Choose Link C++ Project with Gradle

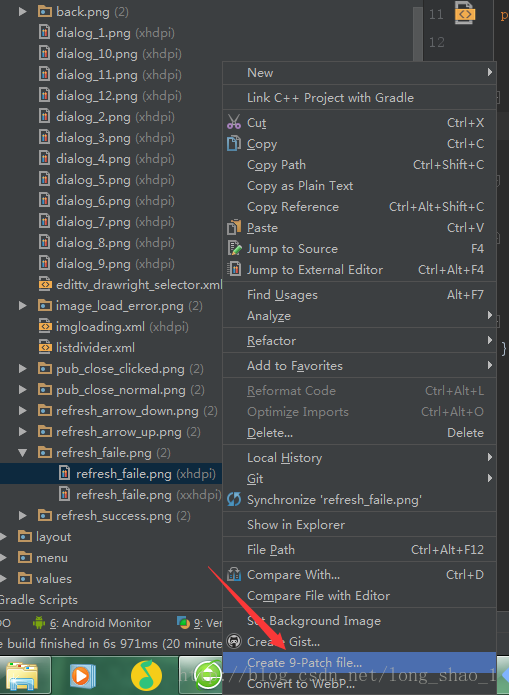(359, 98)
